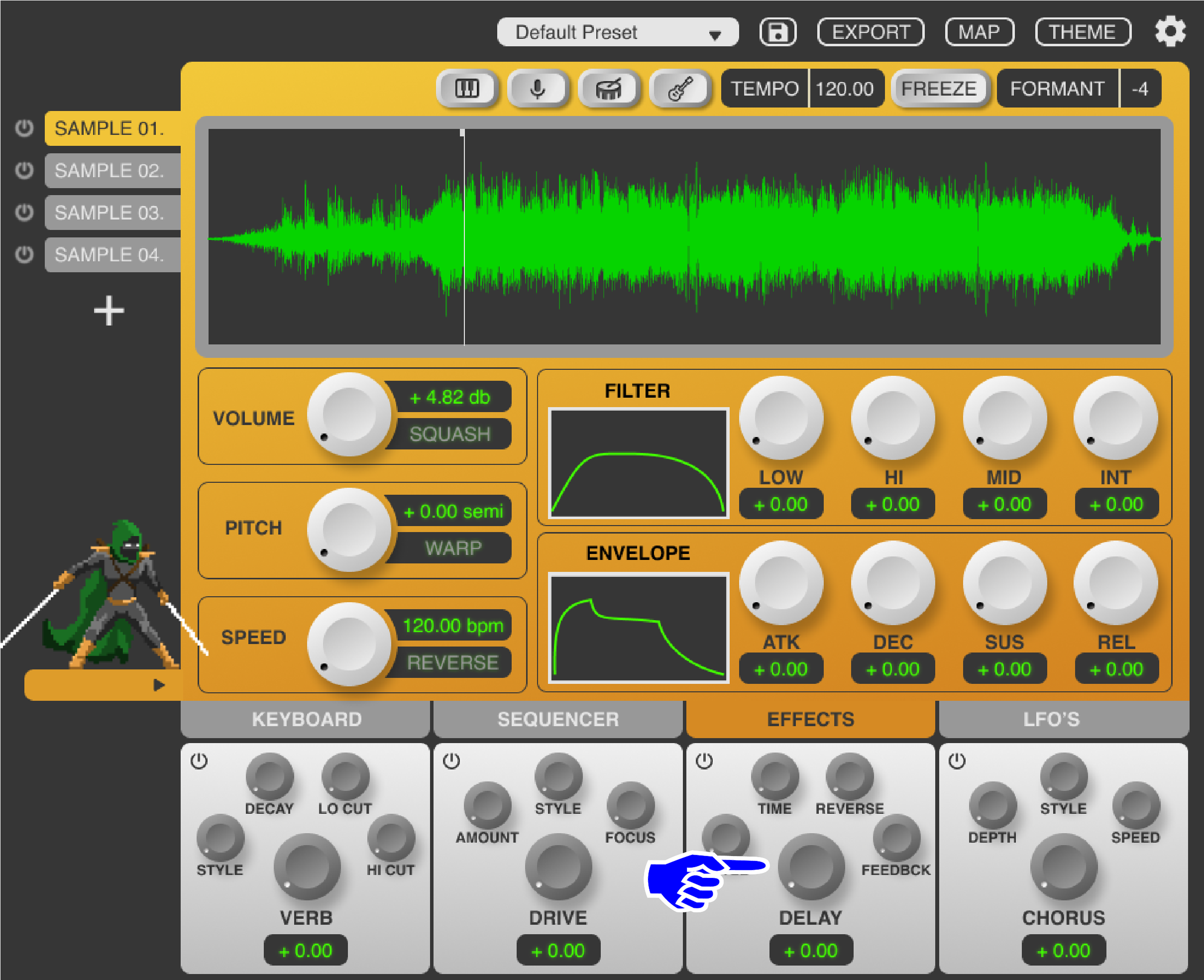1204x980 pixels.
Task: Switch to the KEYBOARD tab
Action: pyautogui.click(x=306, y=719)
